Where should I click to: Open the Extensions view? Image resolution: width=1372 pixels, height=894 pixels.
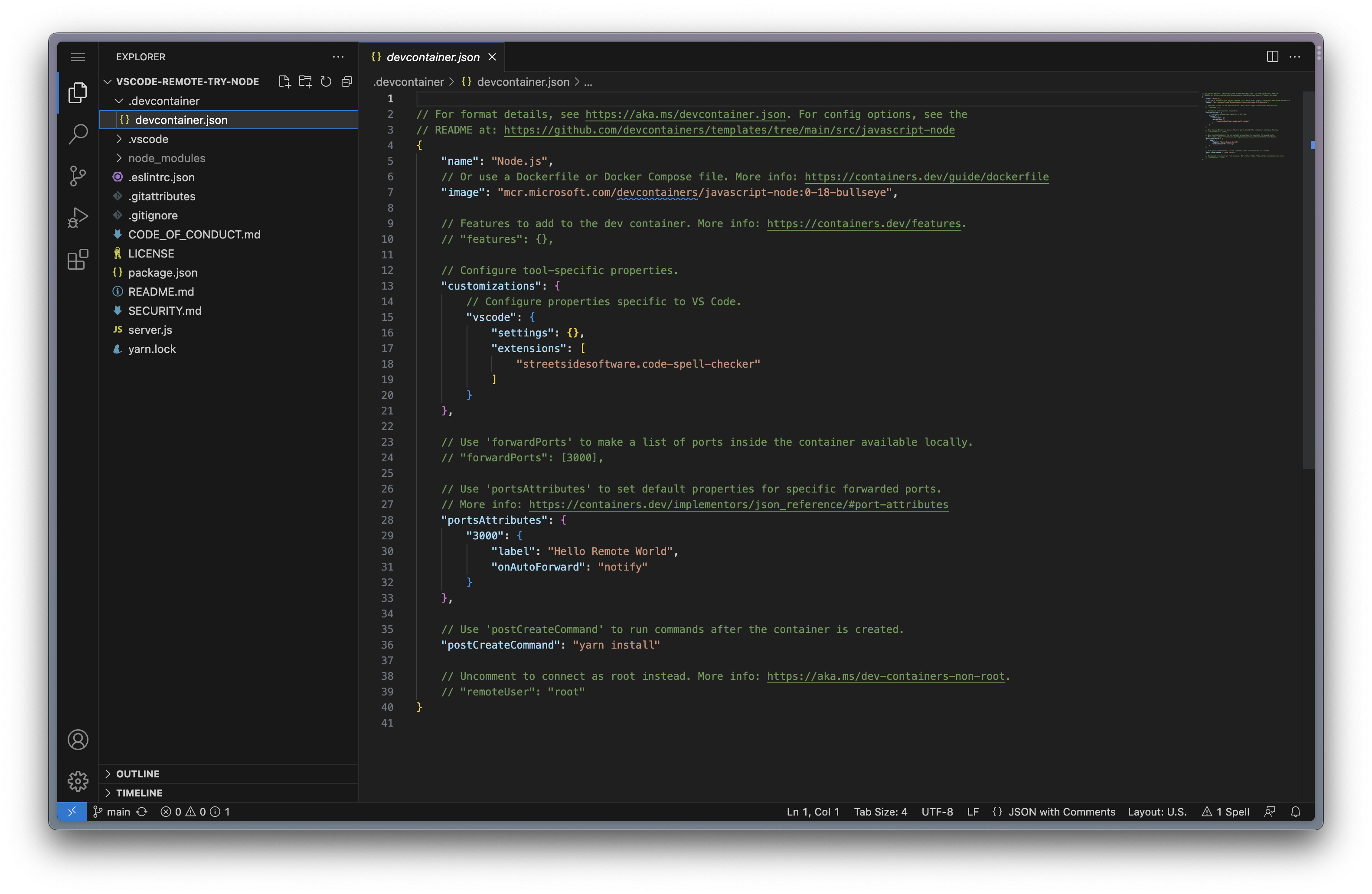click(78, 259)
